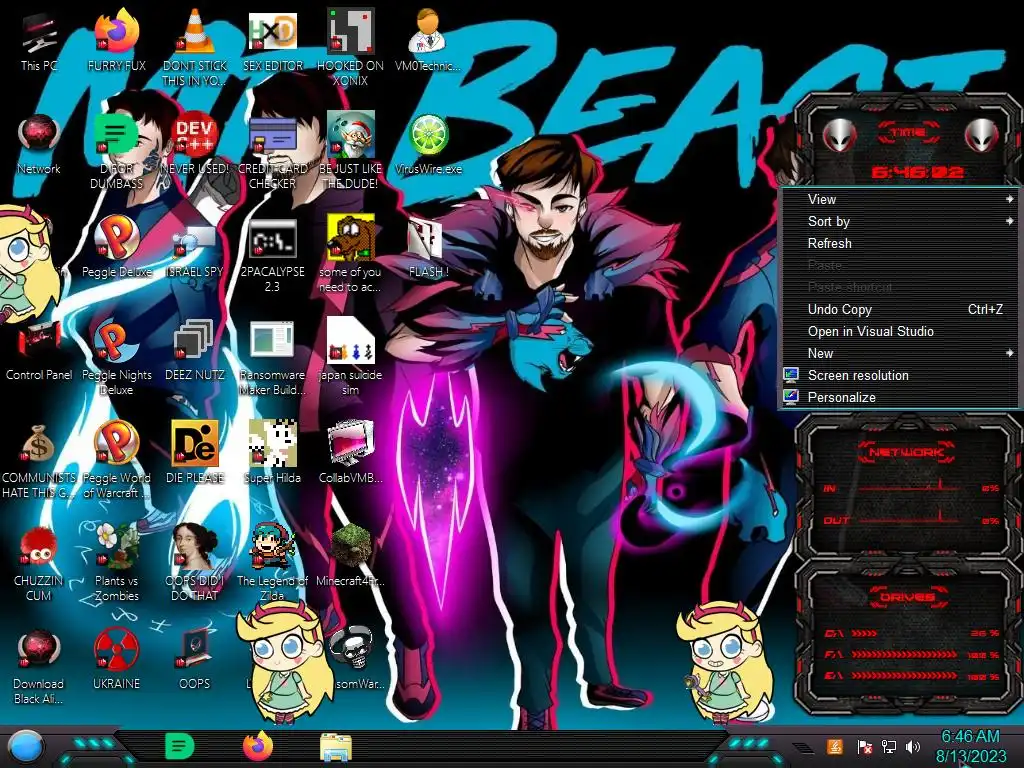This screenshot has width=1024, height=768.
Task: Select the Ransomware Maker Builder icon
Action: point(272,342)
